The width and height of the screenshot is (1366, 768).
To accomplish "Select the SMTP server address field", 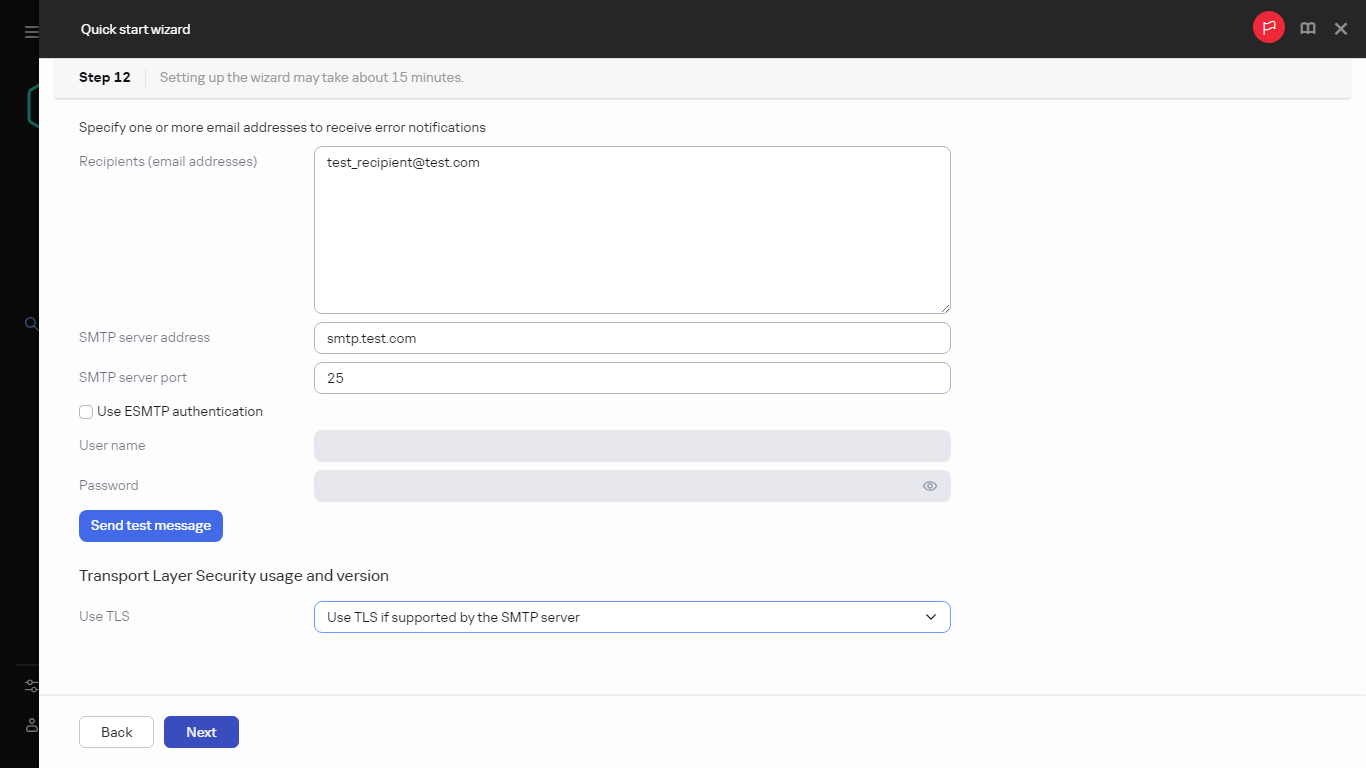I will [x=632, y=338].
